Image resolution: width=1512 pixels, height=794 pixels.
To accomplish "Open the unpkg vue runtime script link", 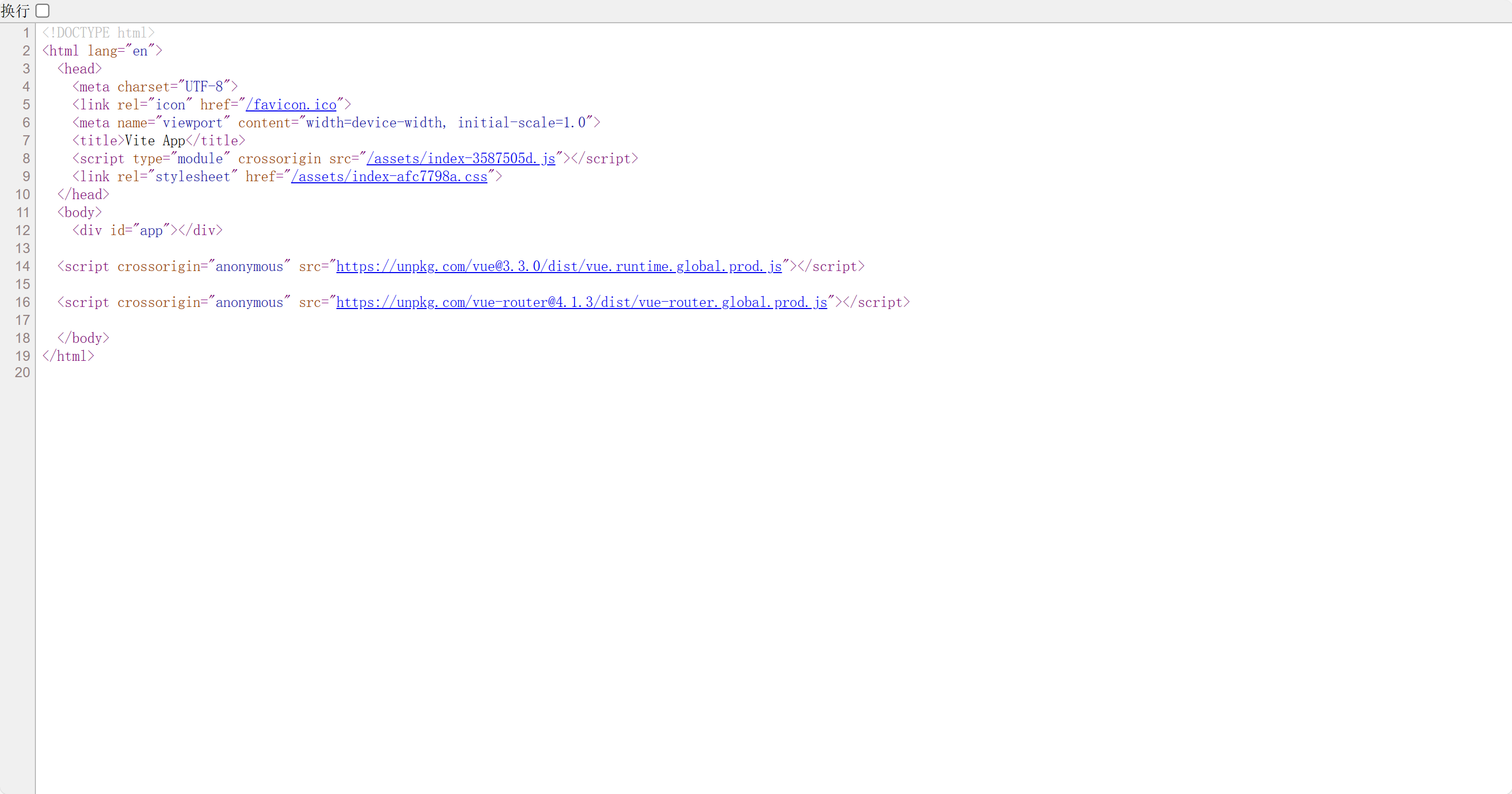I will pyautogui.click(x=559, y=267).
